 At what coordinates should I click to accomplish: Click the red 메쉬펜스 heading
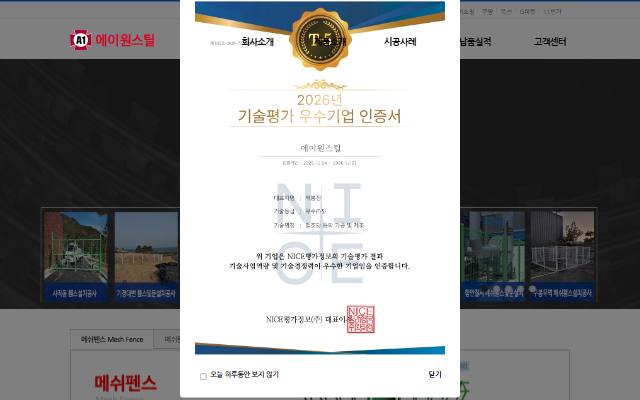125,383
